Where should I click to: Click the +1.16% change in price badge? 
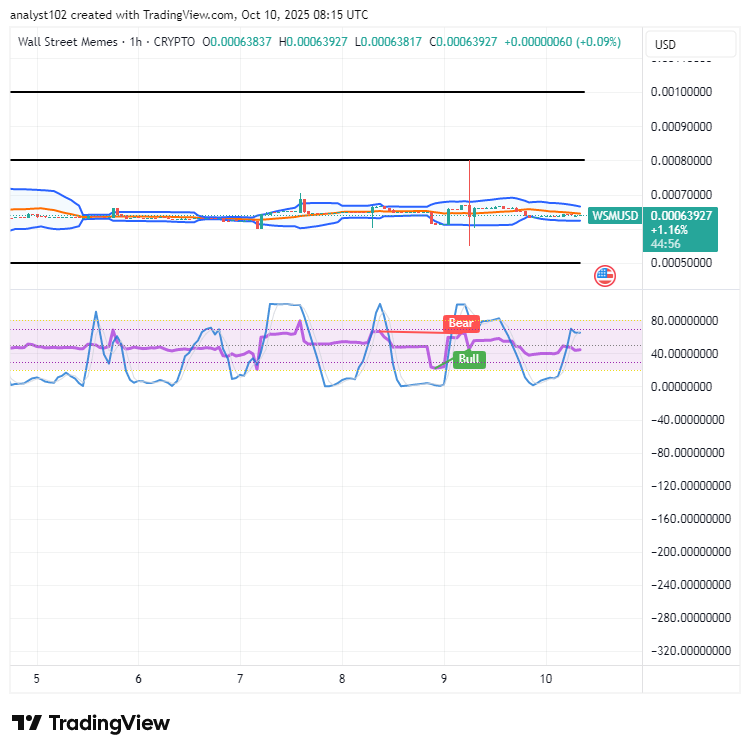(669, 230)
